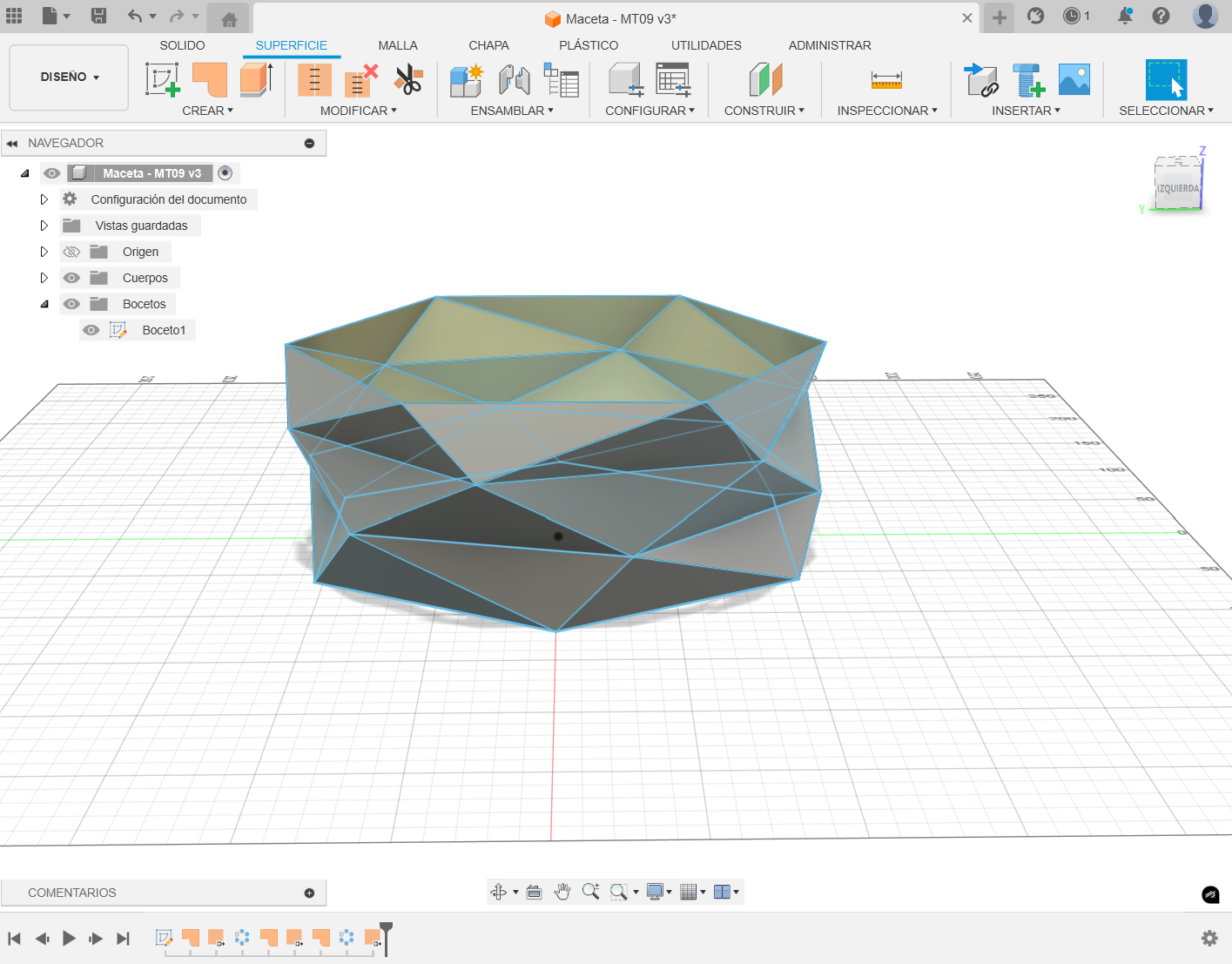This screenshot has height=964, width=1232.
Task: Go to the Home tab icon
Action: [229, 19]
